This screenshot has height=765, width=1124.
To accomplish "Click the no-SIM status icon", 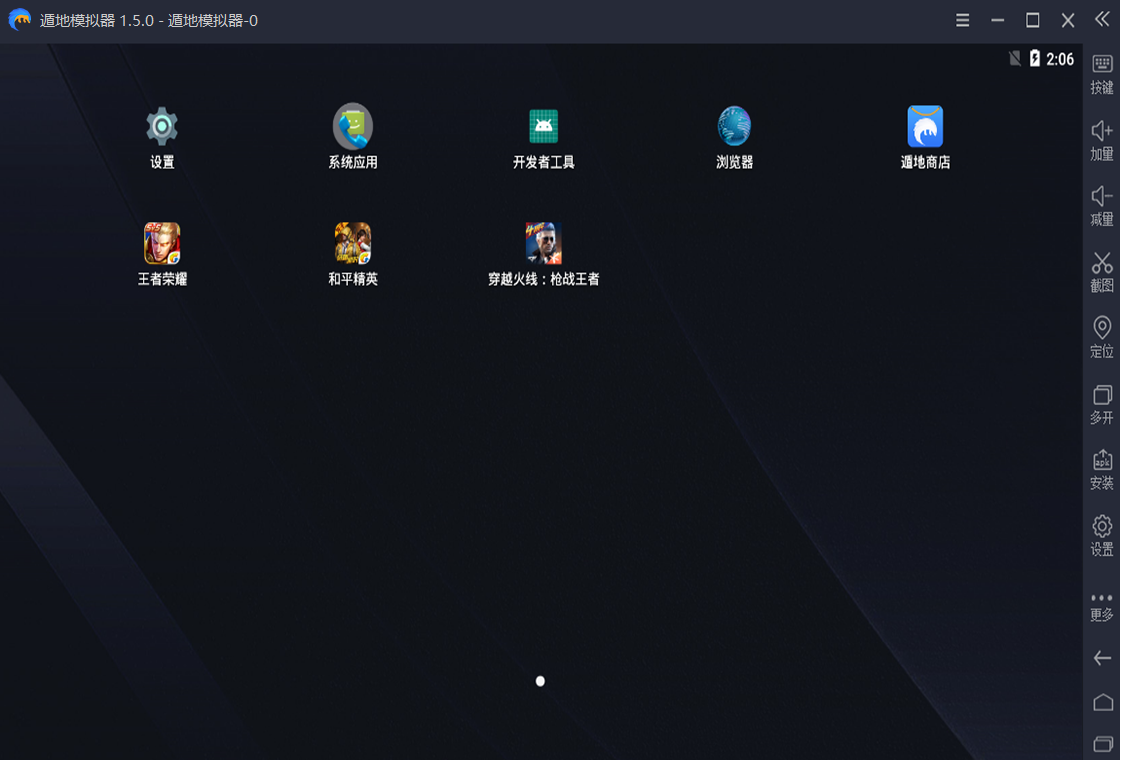I will (x=1015, y=58).
